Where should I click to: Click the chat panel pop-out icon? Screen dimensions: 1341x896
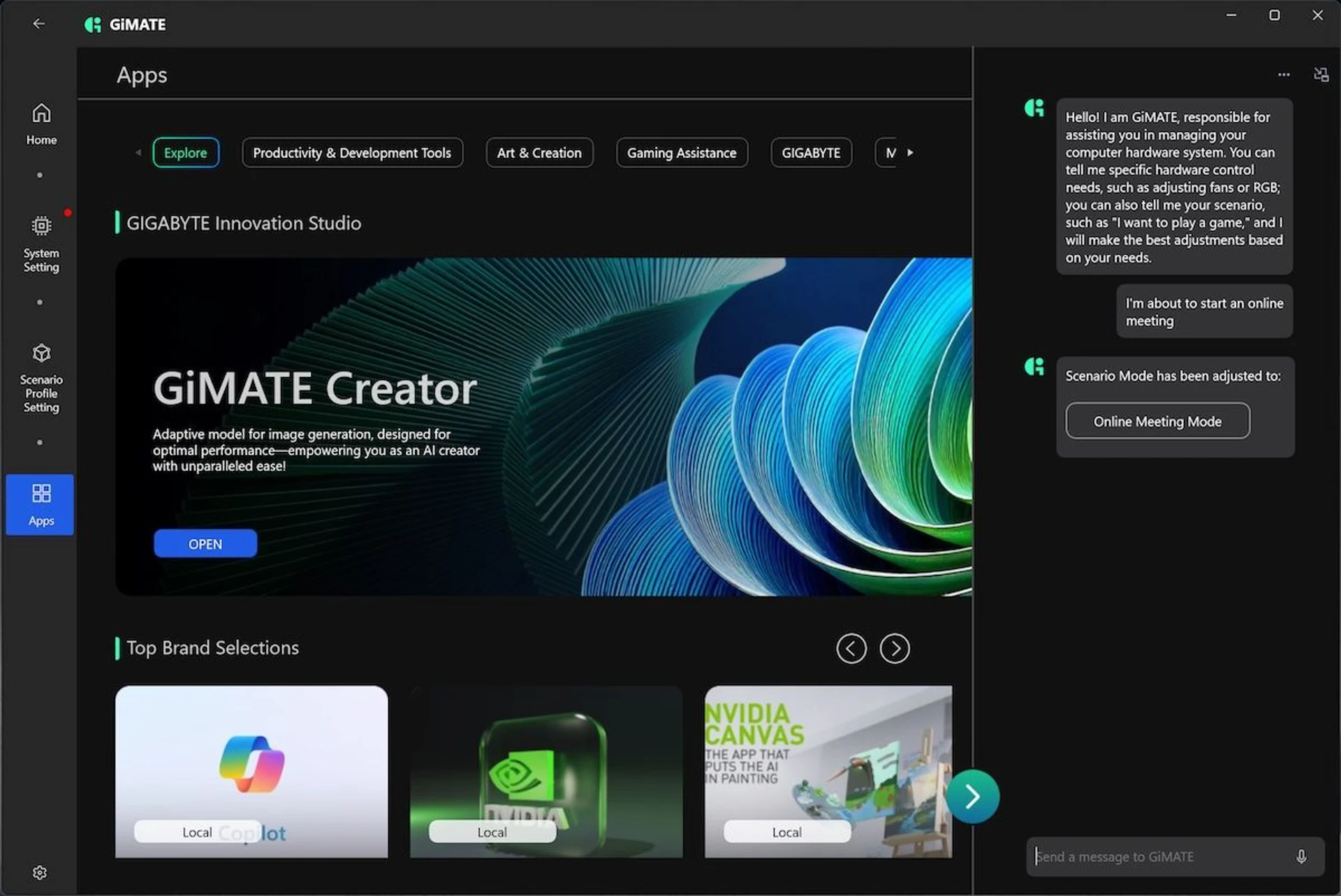[1321, 74]
